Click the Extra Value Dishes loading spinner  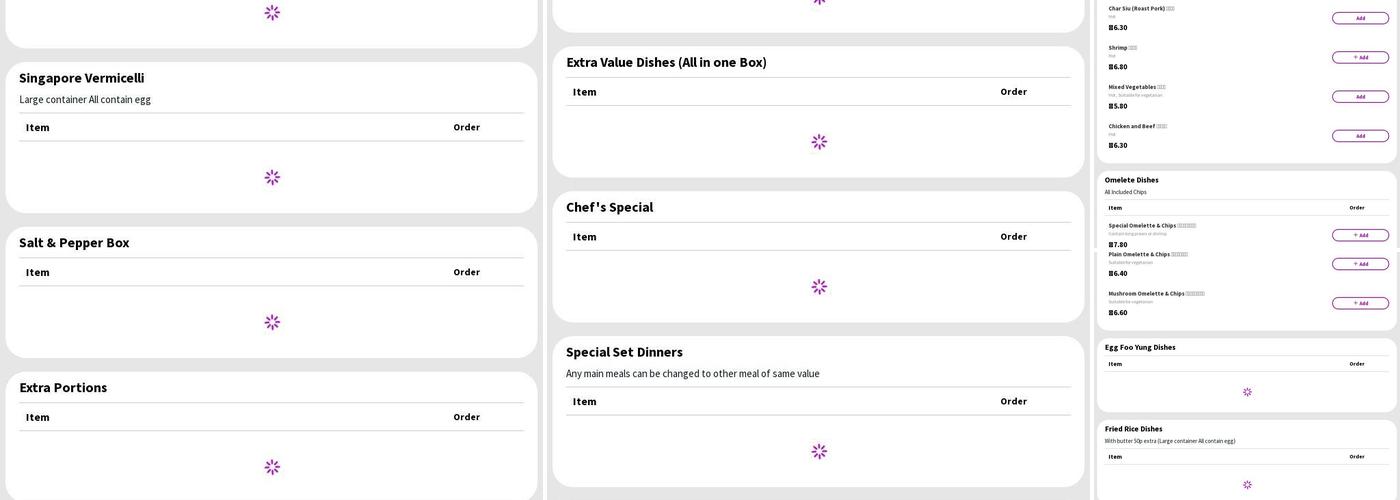(x=819, y=142)
